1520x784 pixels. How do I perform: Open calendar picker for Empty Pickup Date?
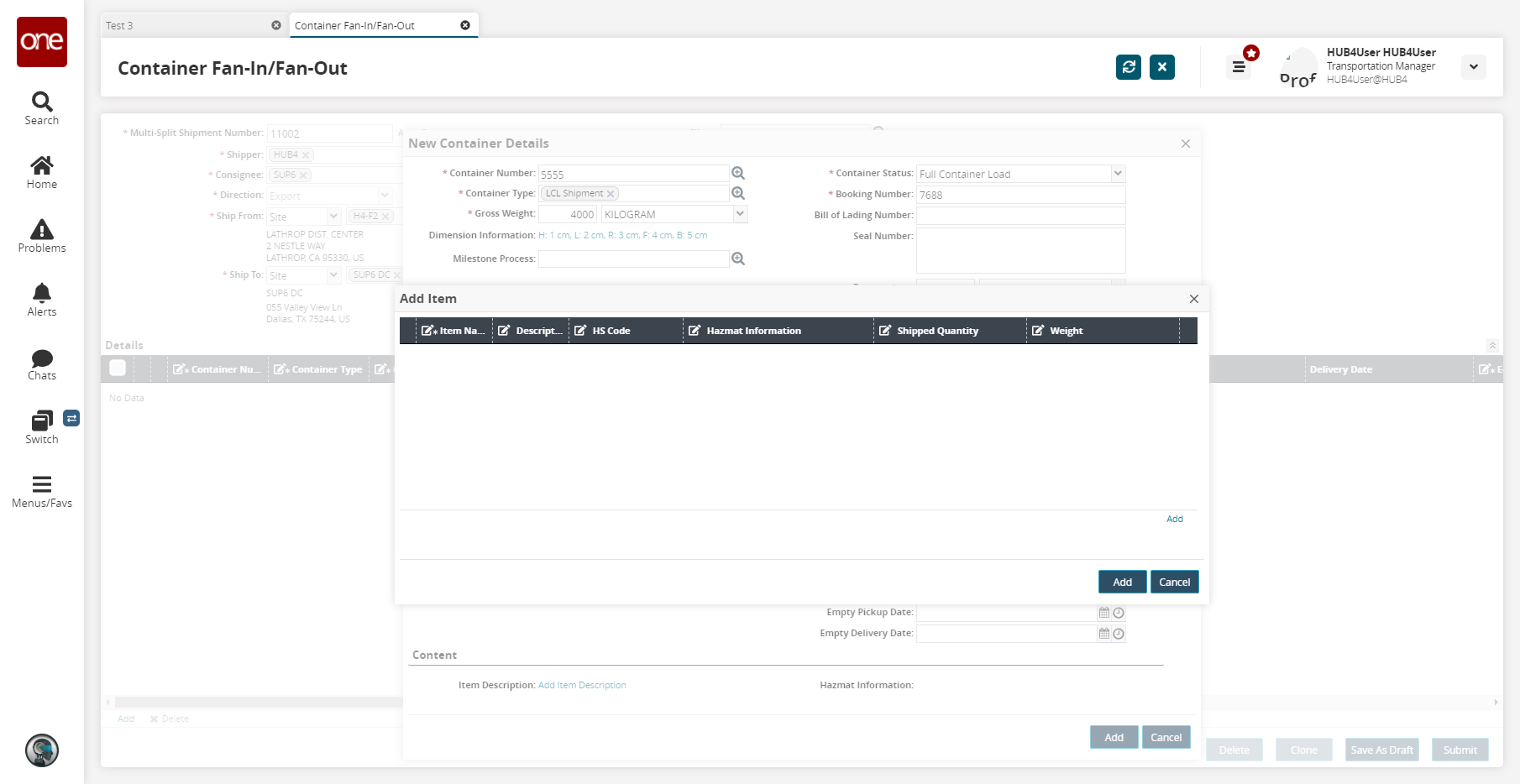tap(1104, 613)
